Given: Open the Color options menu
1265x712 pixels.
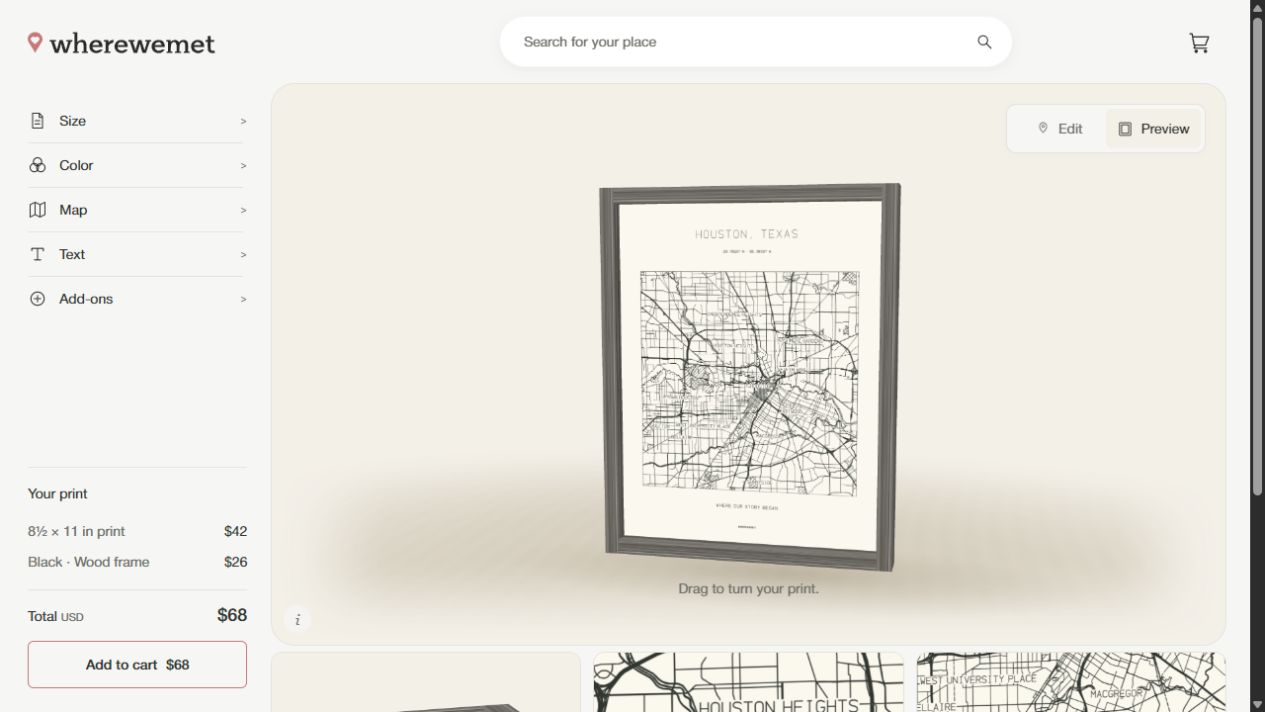Looking at the screenshot, I should pyautogui.click(x=137, y=165).
